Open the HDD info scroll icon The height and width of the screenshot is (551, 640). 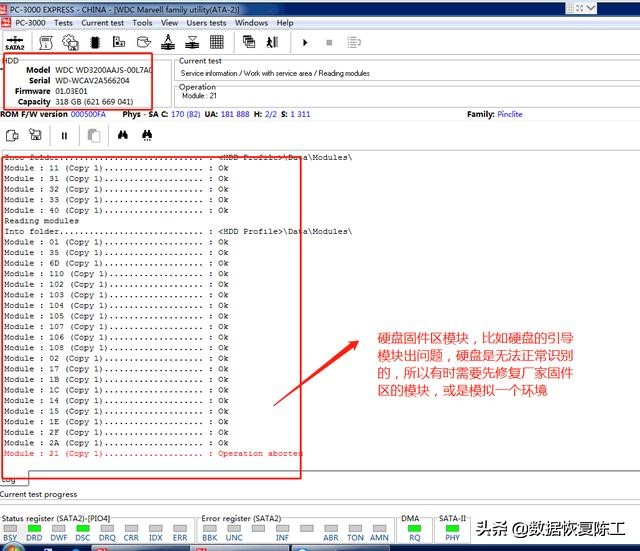pos(46,42)
